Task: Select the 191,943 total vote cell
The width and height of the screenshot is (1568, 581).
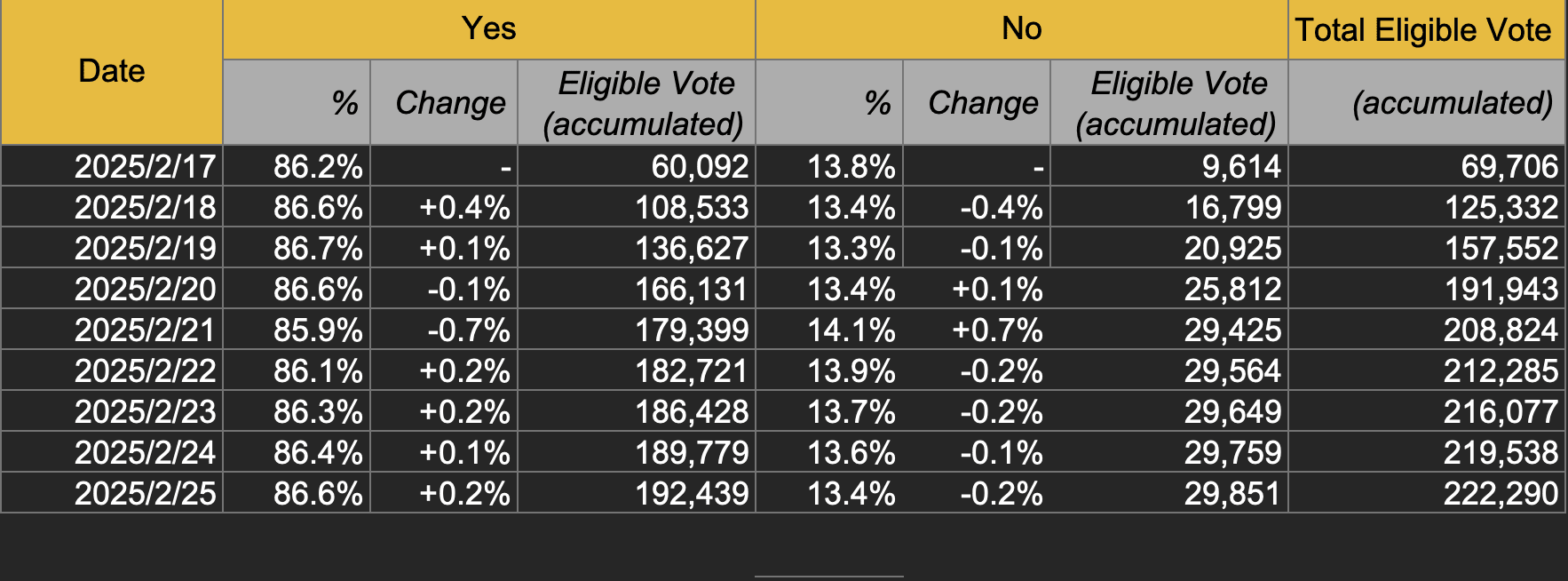Action: (x=1427, y=289)
